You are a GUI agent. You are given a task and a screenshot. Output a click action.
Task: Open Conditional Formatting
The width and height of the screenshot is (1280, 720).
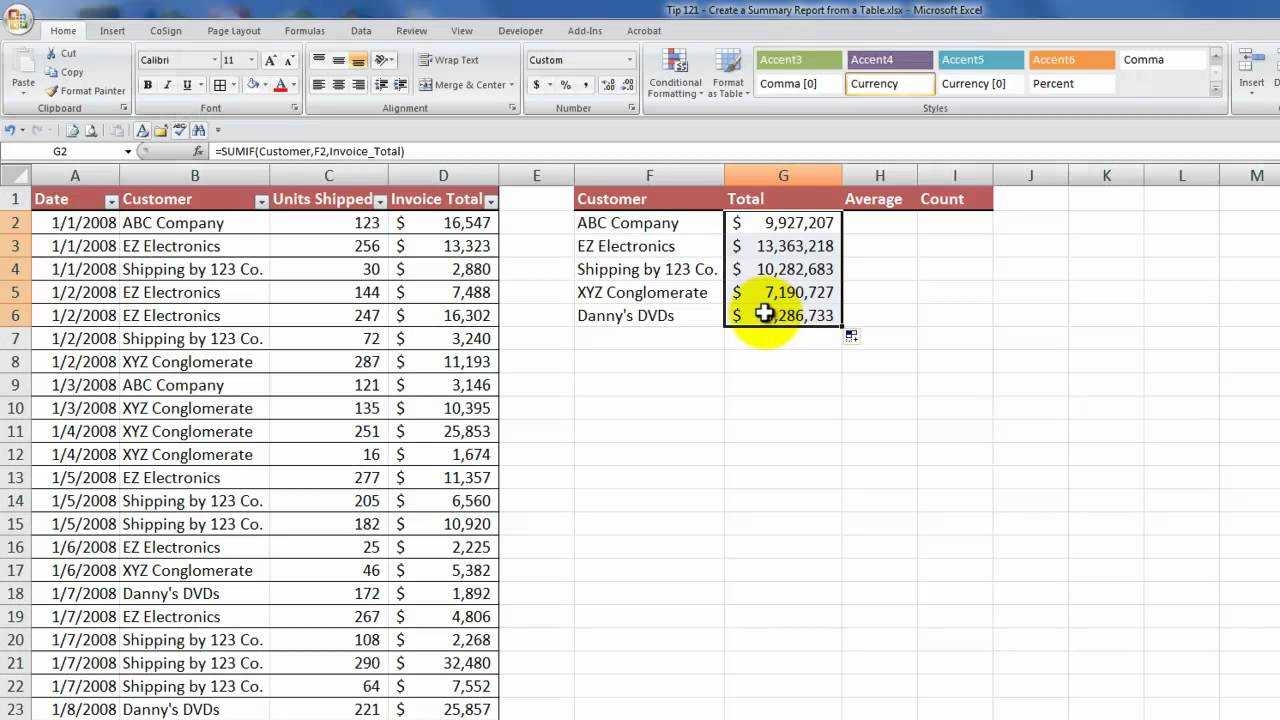[x=674, y=73]
